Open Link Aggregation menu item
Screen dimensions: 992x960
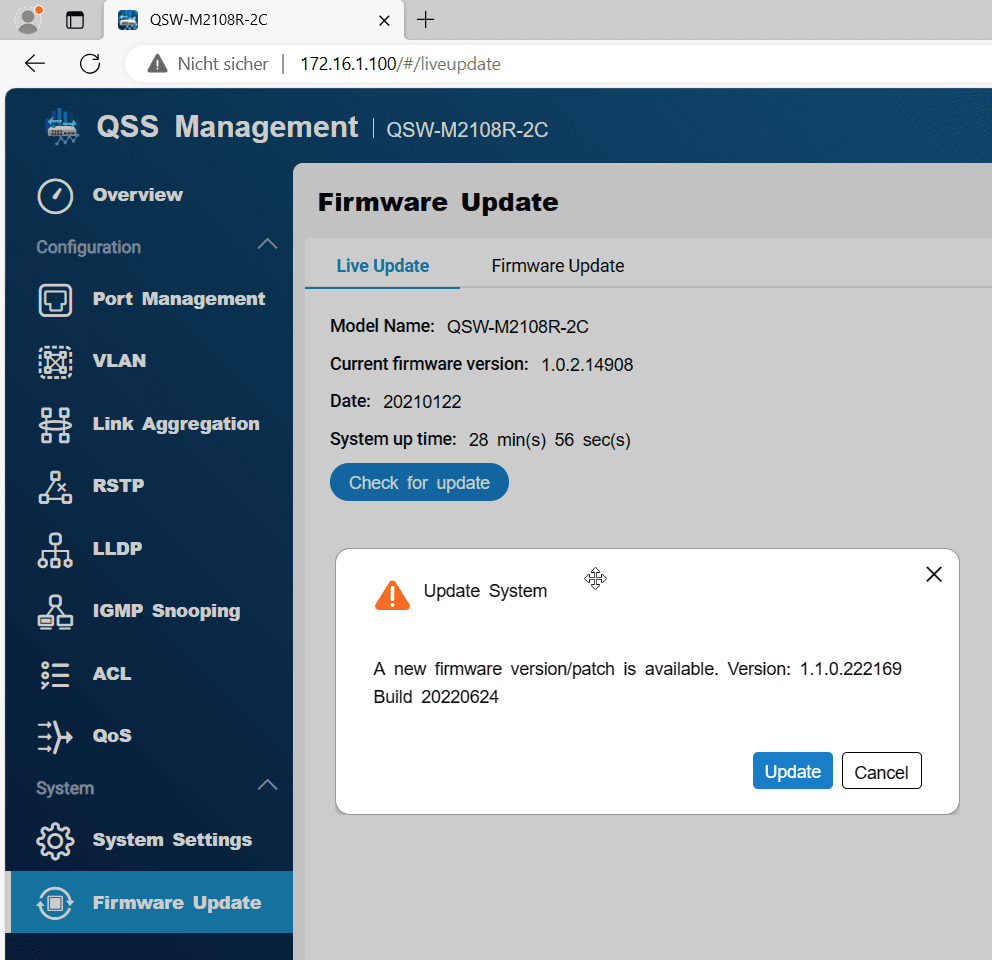tap(176, 424)
